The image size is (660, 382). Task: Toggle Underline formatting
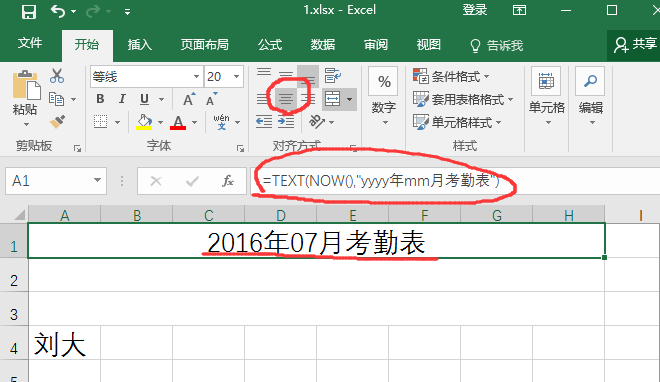144,99
